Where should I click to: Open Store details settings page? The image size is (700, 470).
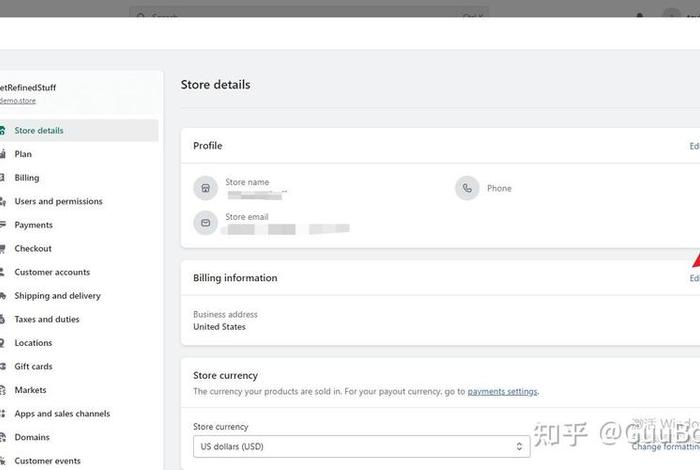click(78, 130)
